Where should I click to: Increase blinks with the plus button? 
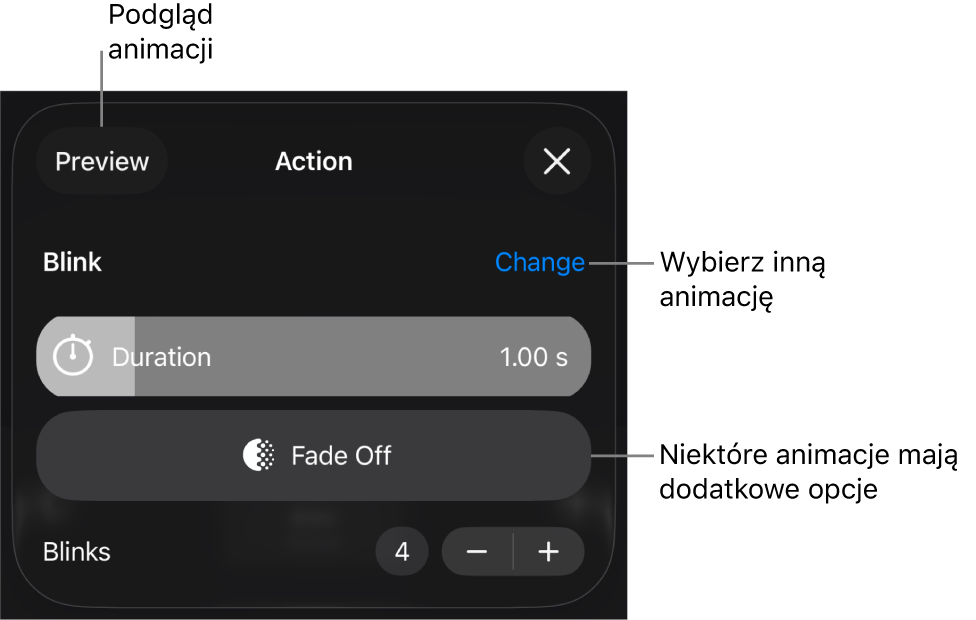pyautogui.click(x=548, y=552)
